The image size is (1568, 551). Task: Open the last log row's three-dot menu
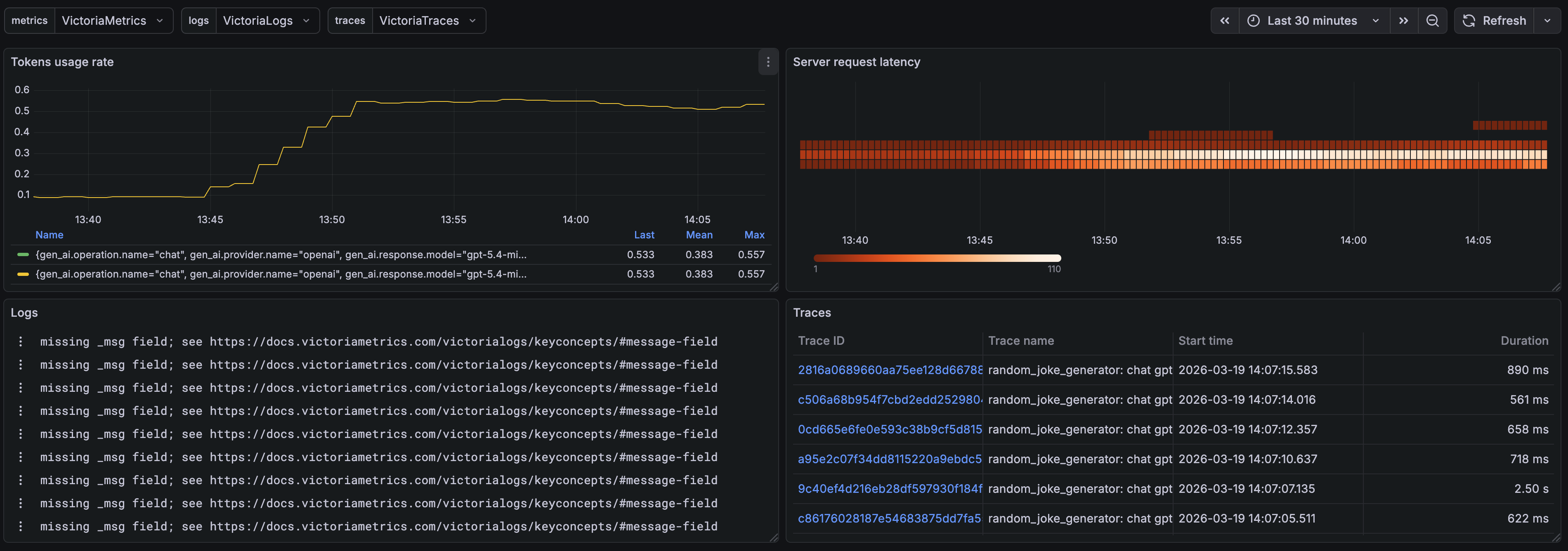(21, 526)
